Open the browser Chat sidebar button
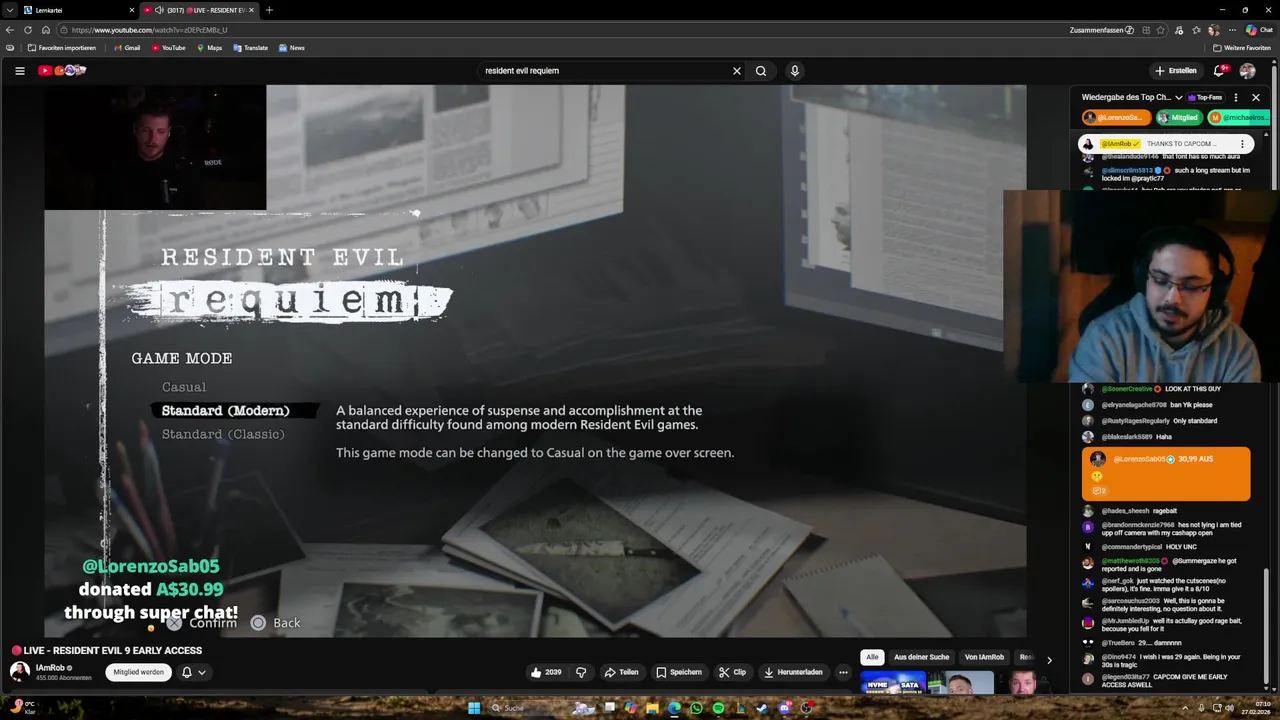Viewport: 1280px width, 720px height. click(x=1259, y=30)
